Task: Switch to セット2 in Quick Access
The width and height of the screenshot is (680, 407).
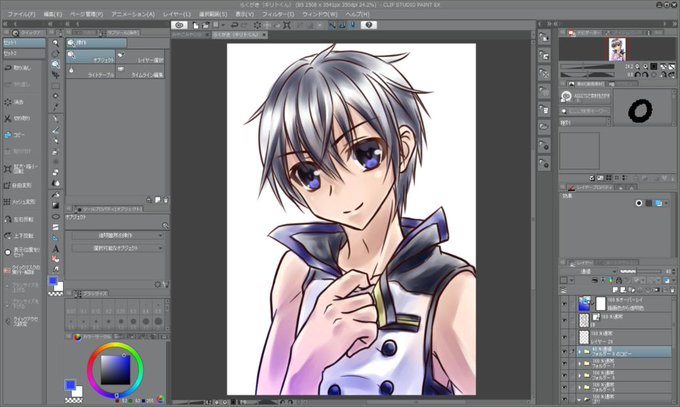Action: coord(24,53)
